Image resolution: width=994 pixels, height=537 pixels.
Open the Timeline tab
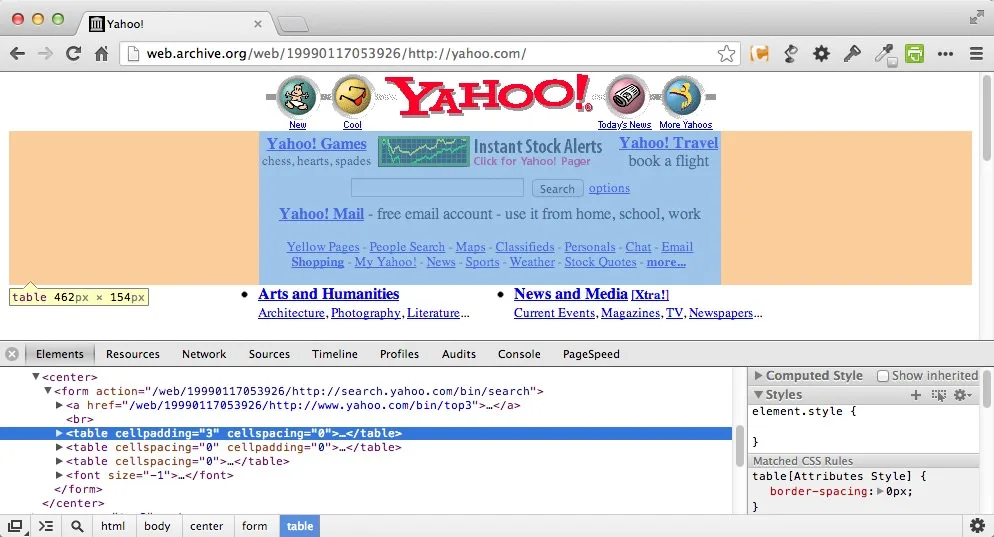(x=335, y=354)
